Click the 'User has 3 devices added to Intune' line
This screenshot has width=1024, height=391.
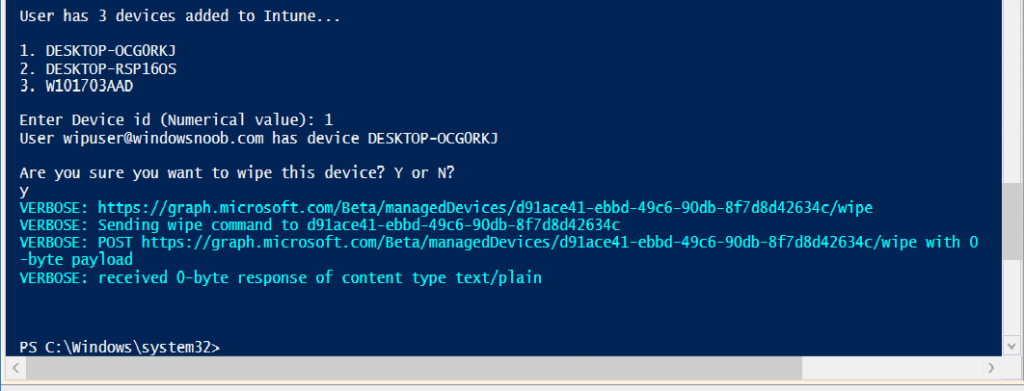180,16
